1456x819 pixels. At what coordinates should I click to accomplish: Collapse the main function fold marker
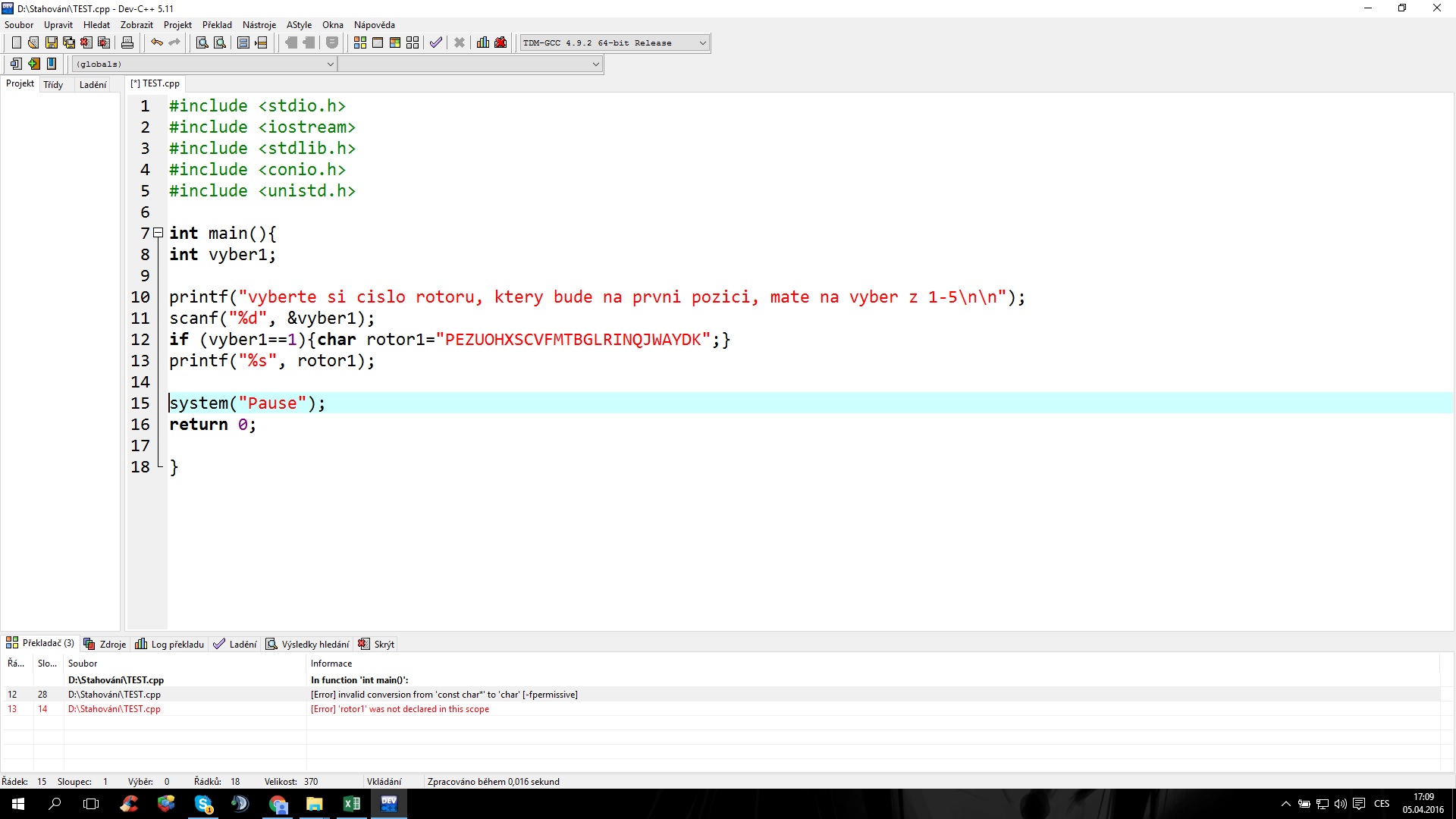pos(158,233)
